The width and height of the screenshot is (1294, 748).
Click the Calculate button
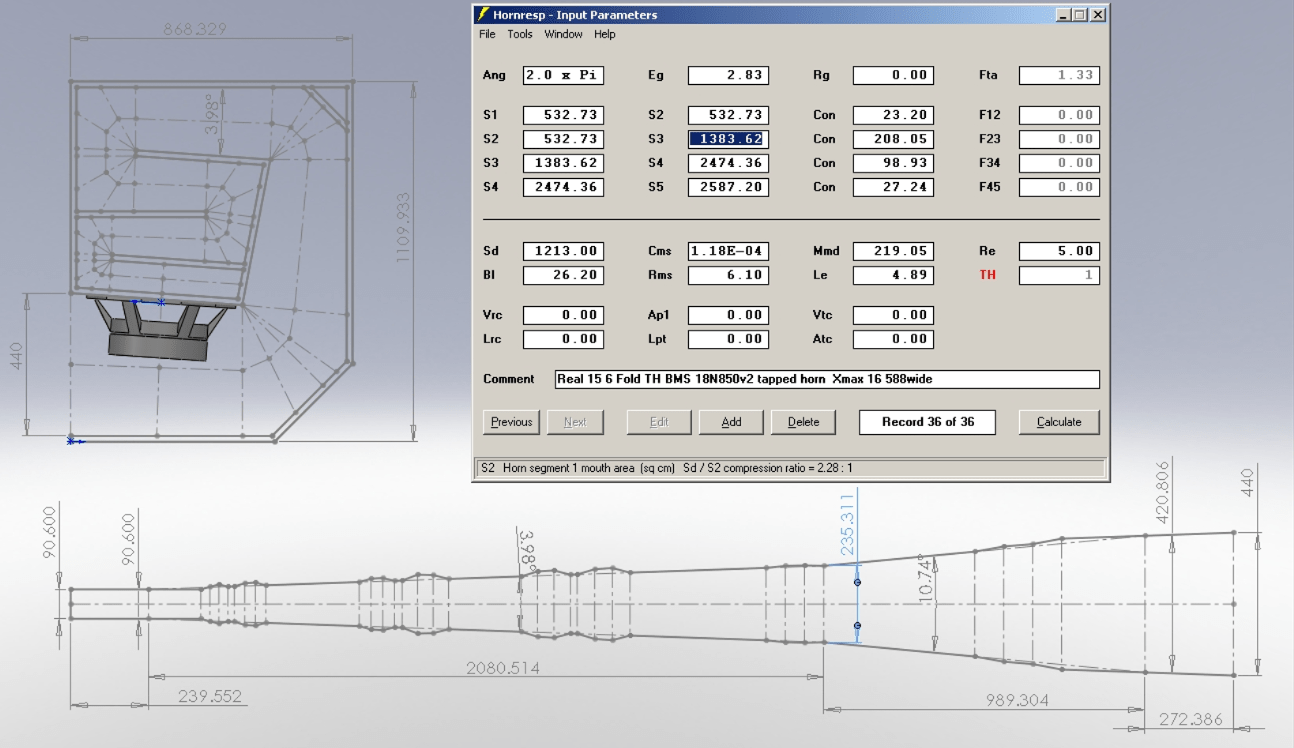click(1059, 422)
